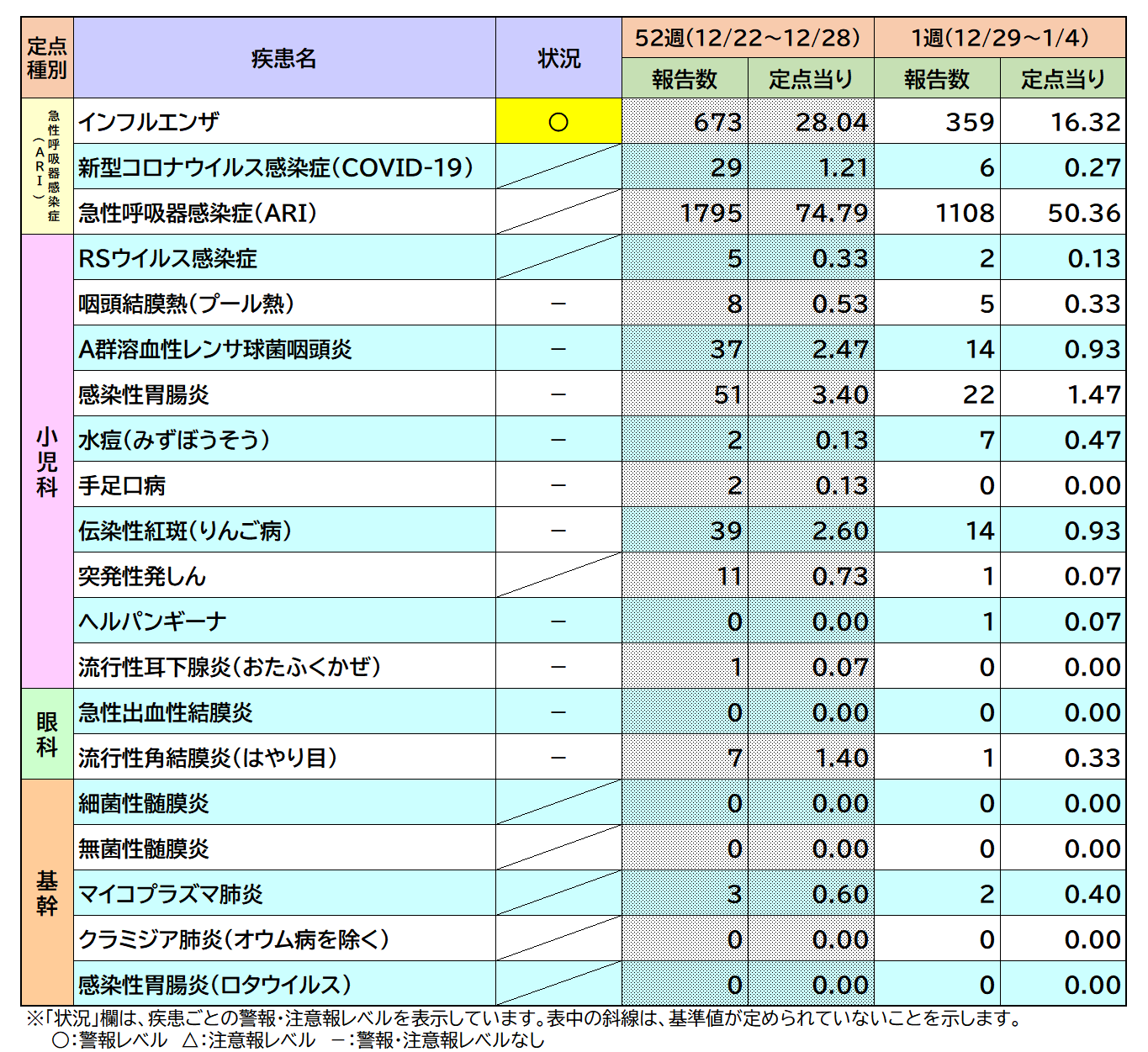Click the yellow 〇 status cell for インフルエンザ

[558, 122]
